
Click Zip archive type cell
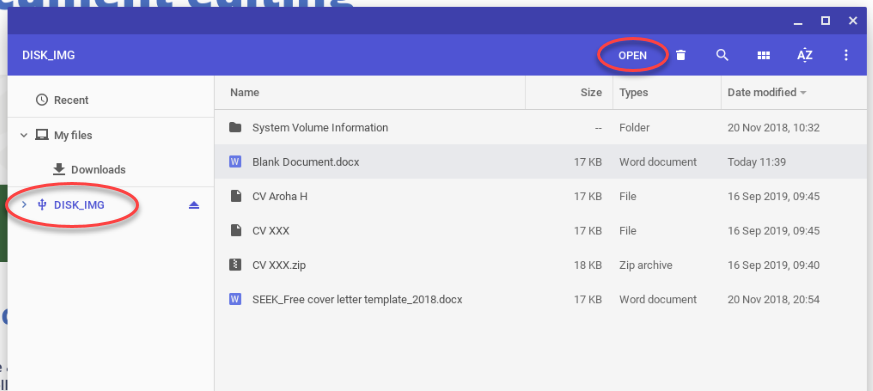click(646, 265)
